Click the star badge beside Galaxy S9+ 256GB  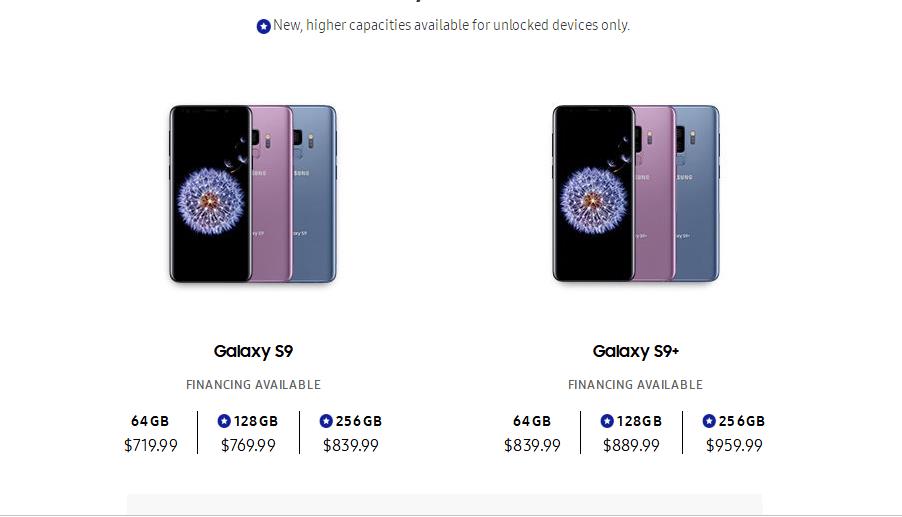click(709, 421)
